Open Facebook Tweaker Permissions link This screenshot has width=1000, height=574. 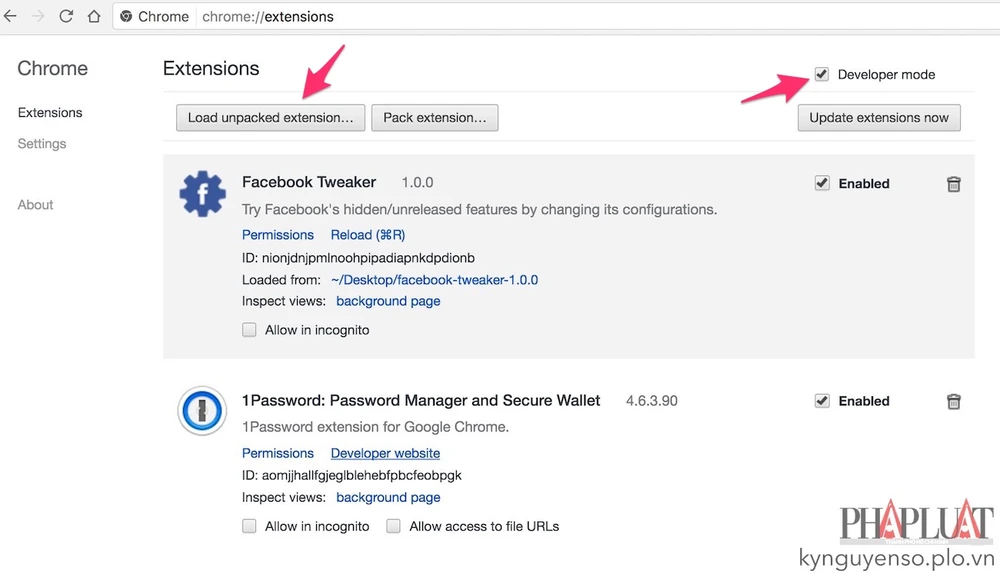coord(278,235)
